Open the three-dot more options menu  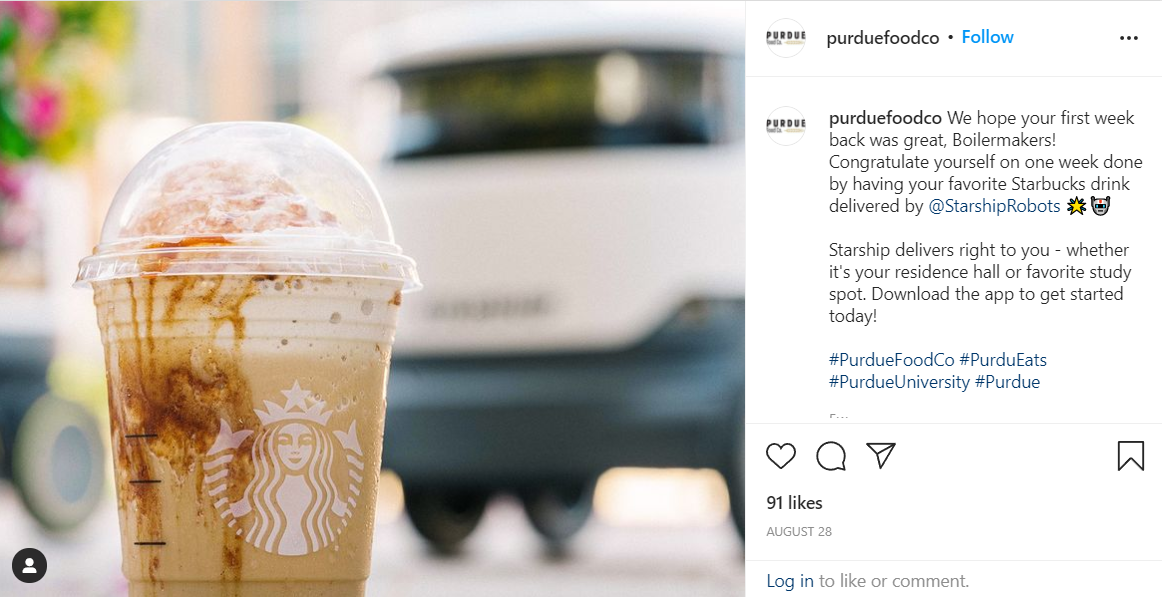tap(1128, 38)
